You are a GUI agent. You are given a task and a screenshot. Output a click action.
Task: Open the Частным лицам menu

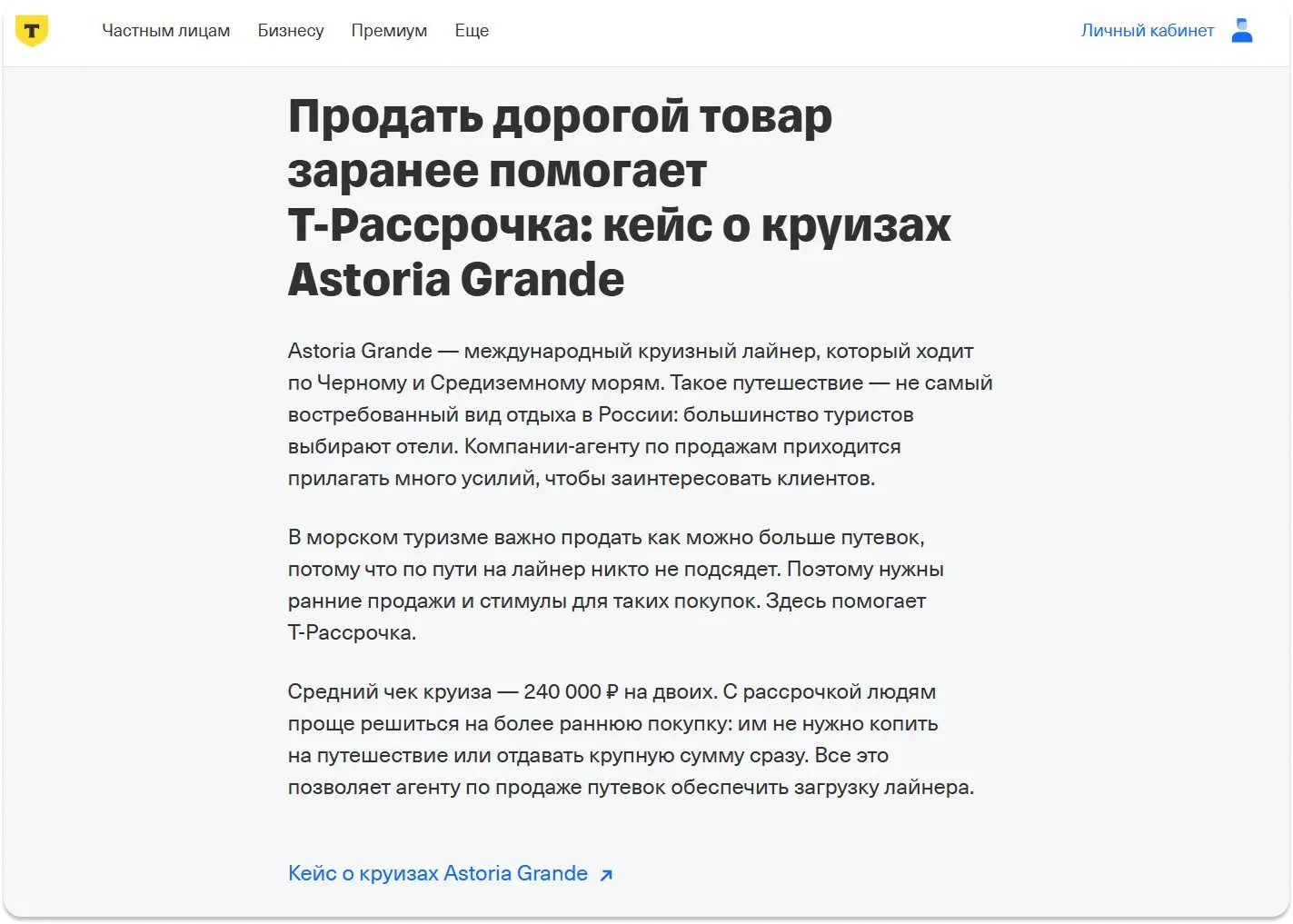165,31
